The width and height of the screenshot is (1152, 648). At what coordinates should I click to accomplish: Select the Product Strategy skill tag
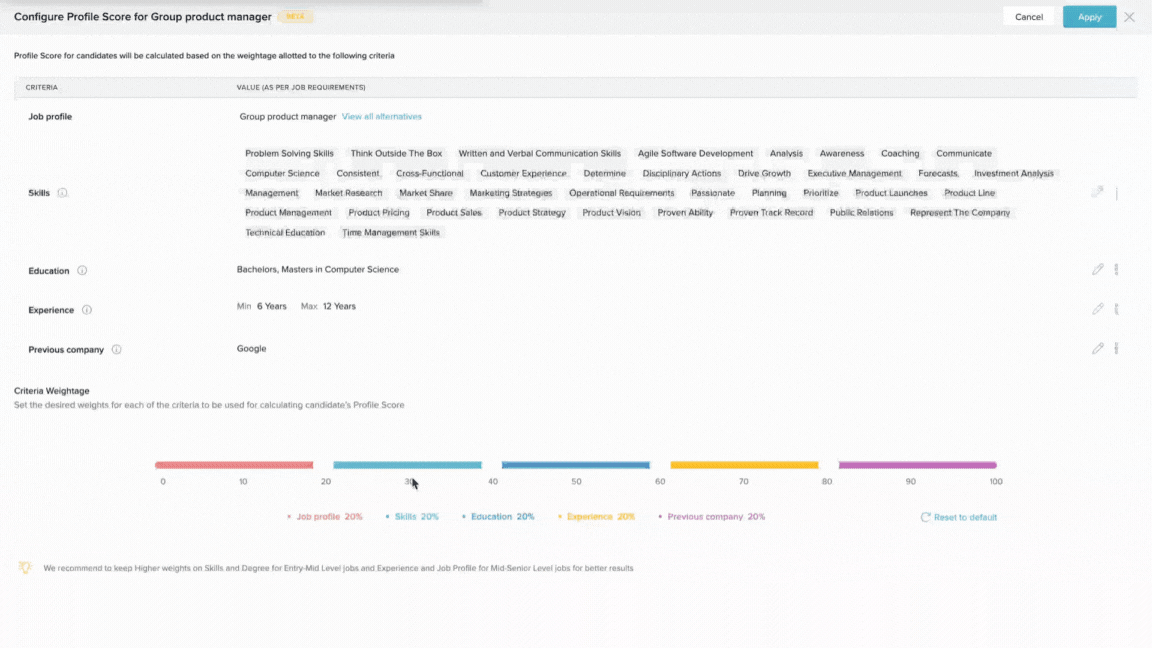pos(532,212)
